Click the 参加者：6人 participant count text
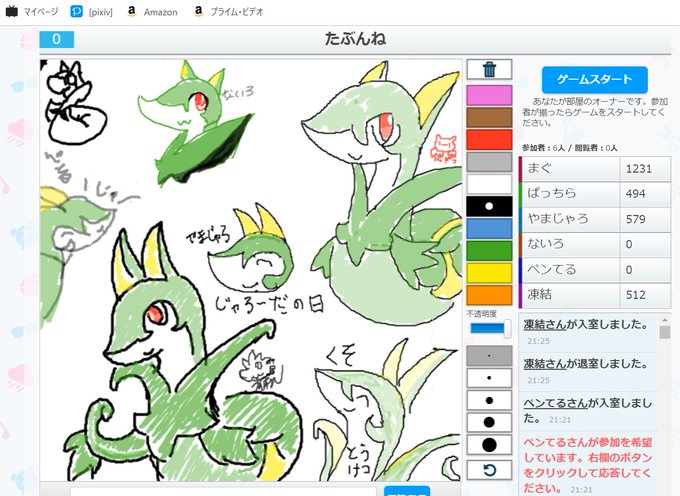680x496 pixels. [x=543, y=148]
